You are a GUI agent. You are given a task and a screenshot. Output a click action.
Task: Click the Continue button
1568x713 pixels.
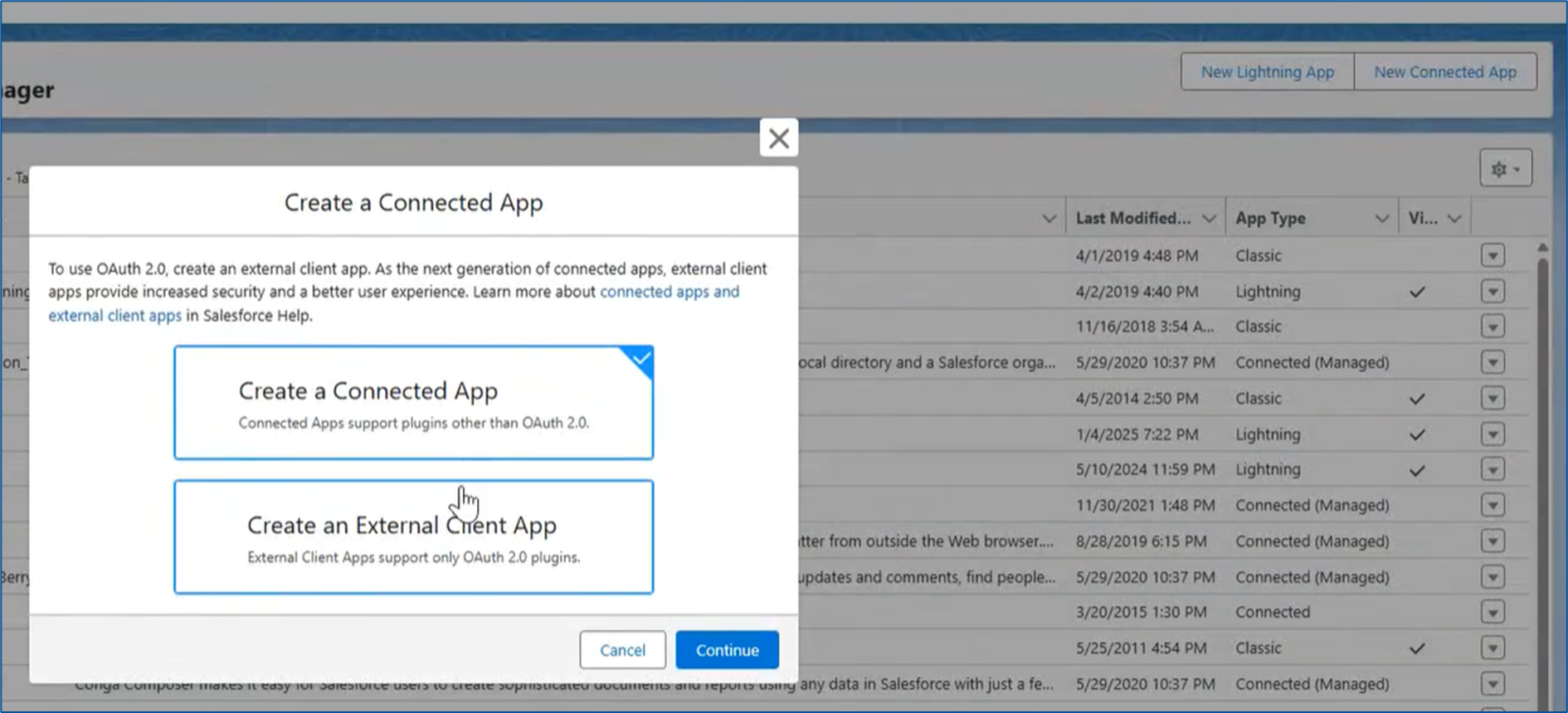(x=727, y=650)
